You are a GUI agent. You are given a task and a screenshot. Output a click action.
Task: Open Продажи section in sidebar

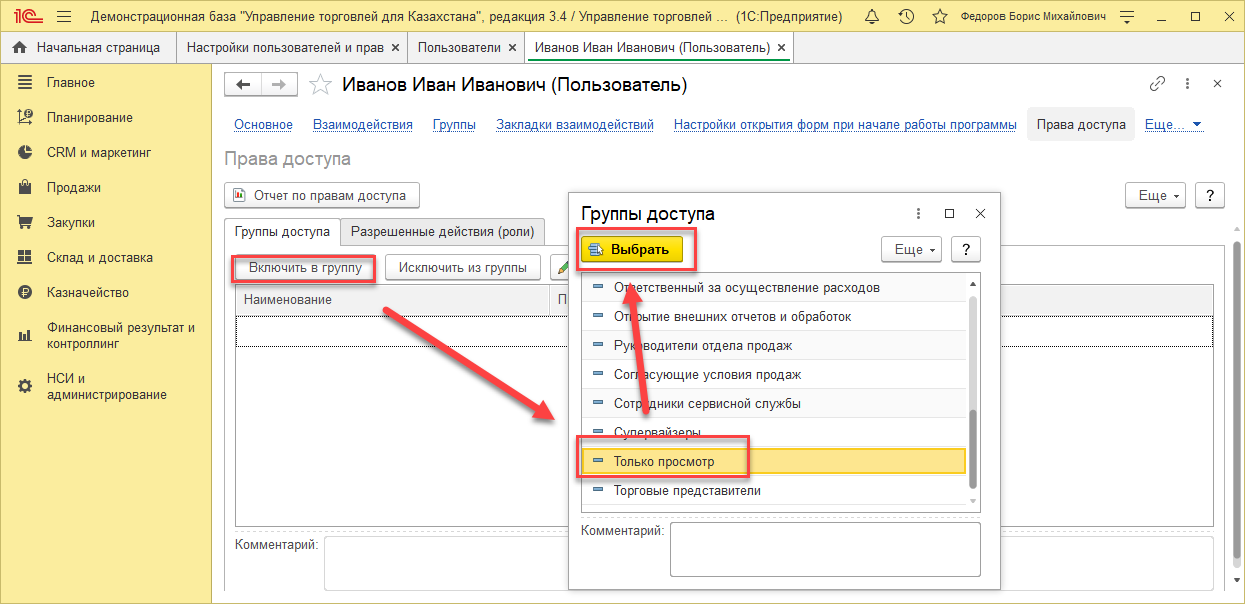[x=73, y=188]
